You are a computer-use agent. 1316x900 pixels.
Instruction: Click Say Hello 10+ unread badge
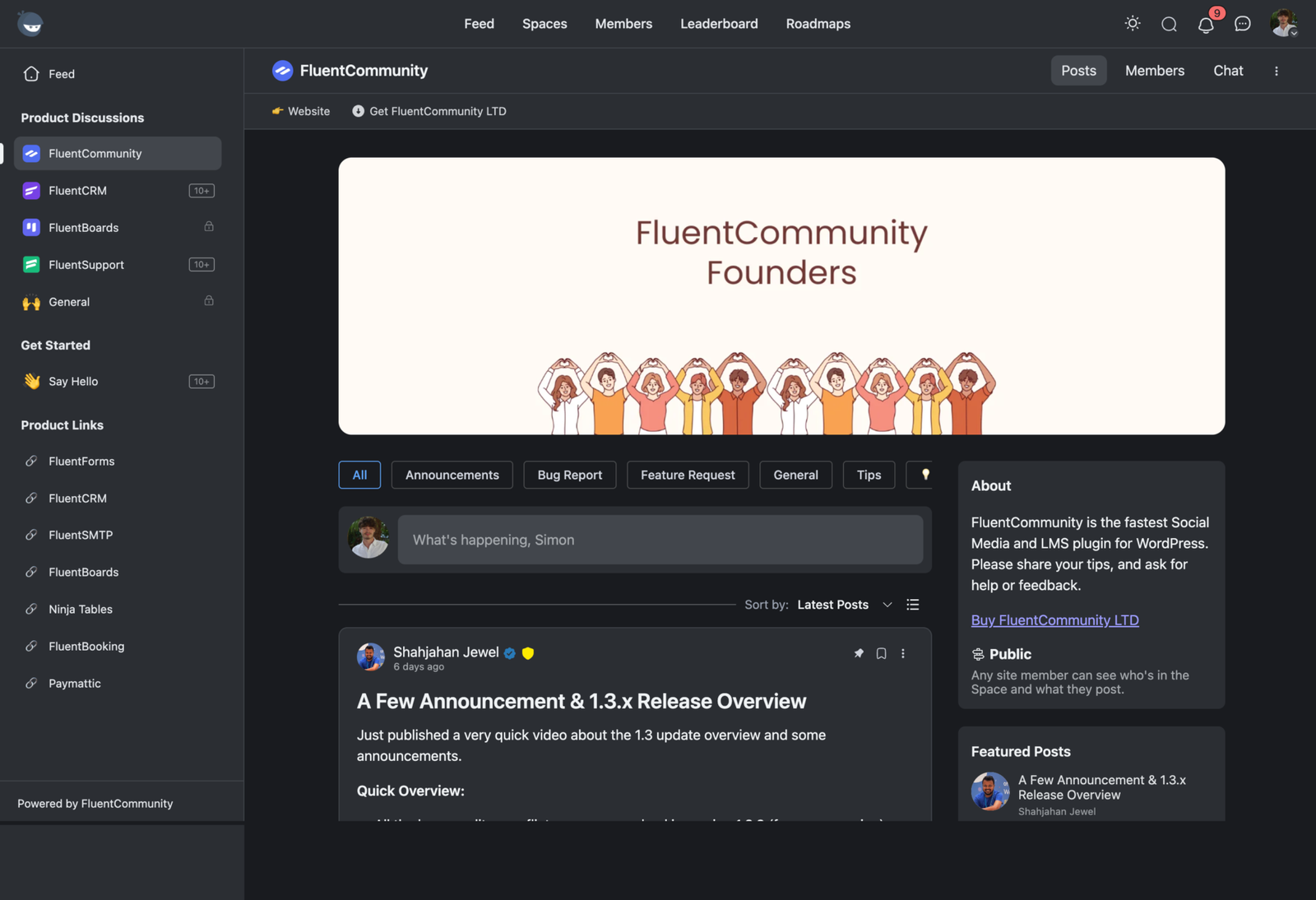coord(202,382)
